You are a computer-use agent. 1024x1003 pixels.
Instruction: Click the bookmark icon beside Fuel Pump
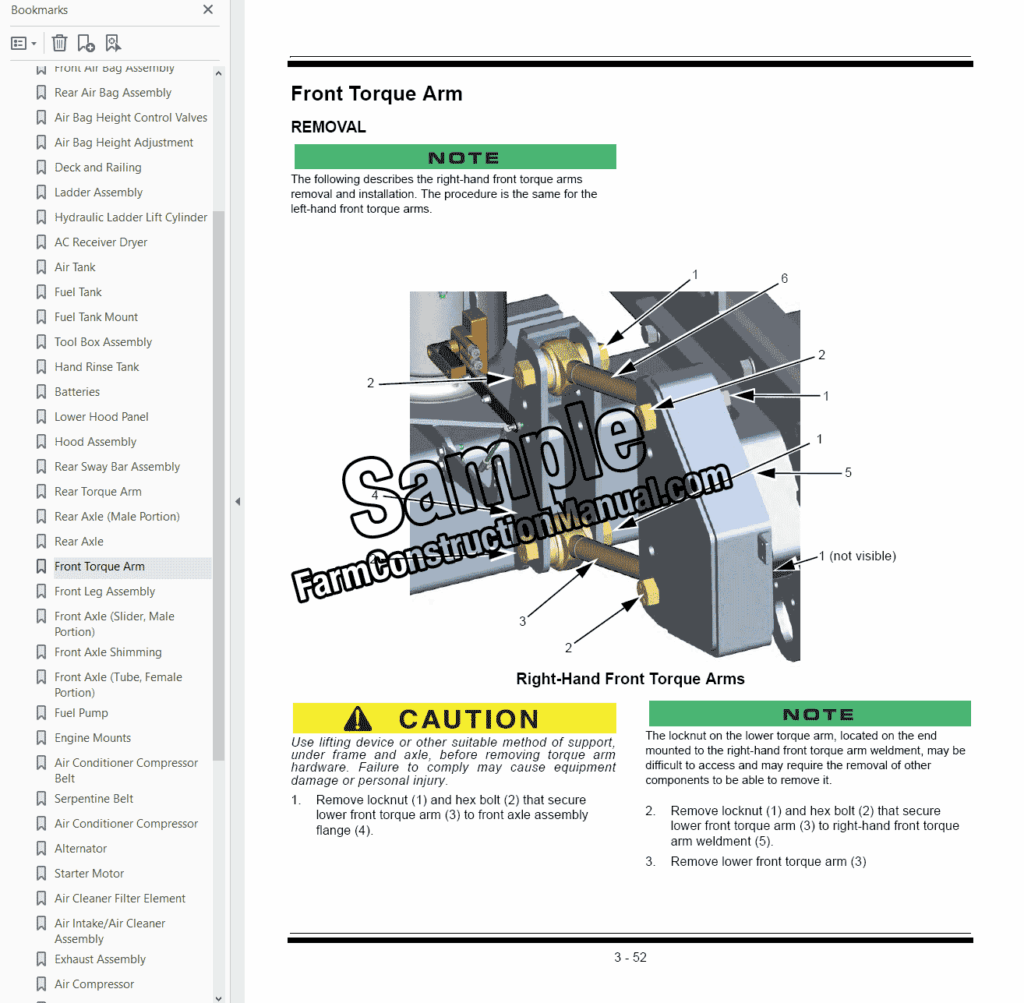tap(41, 712)
